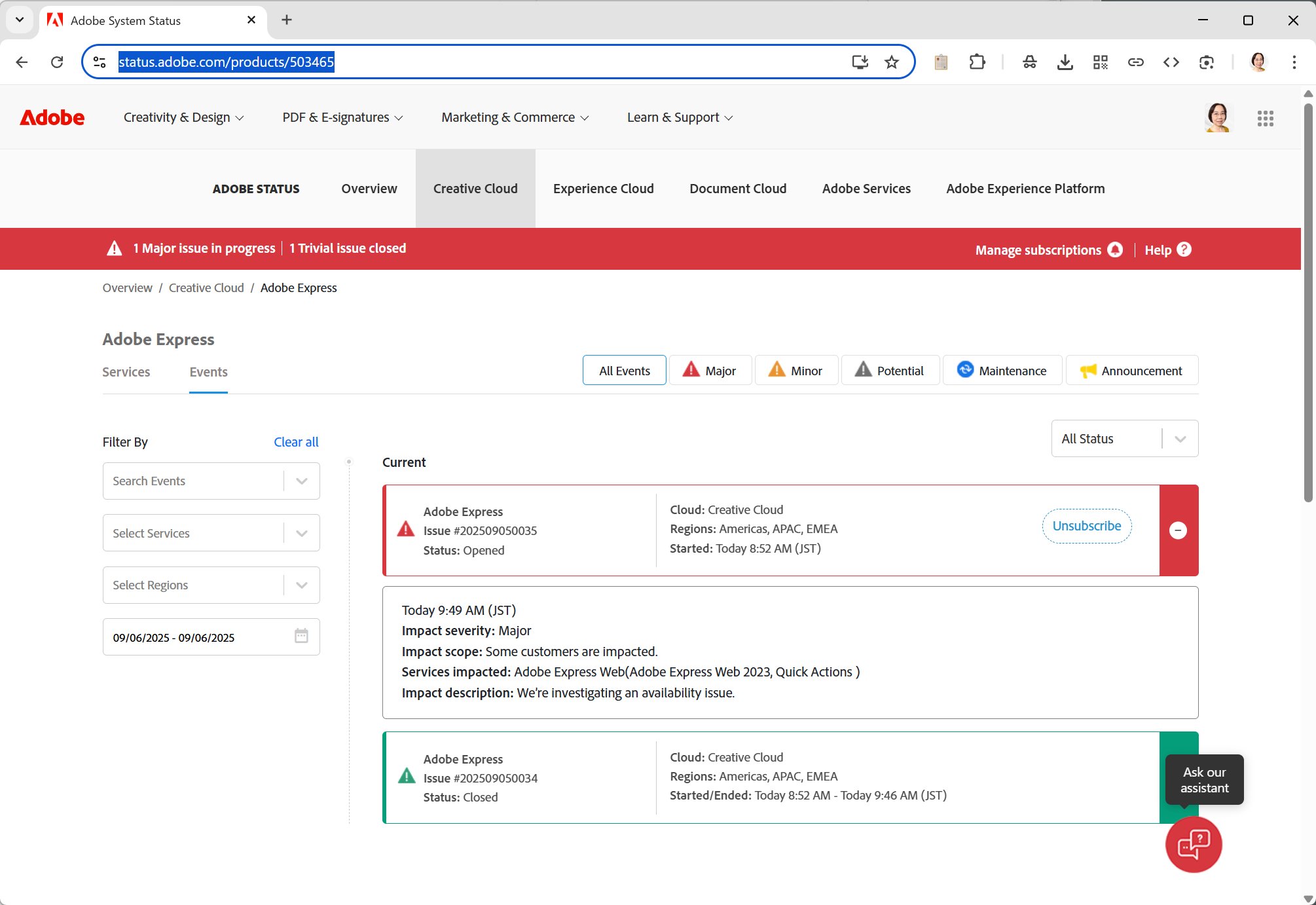Click the ADOBE STATUS heading link
1316x905 pixels.
pyautogui.click(x=256, y=189)
